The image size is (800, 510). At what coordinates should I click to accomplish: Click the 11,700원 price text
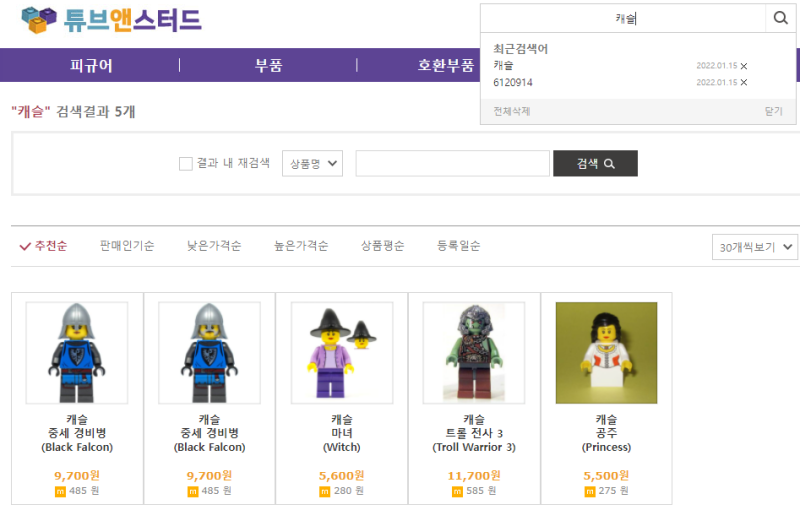[x=474, y=475]
